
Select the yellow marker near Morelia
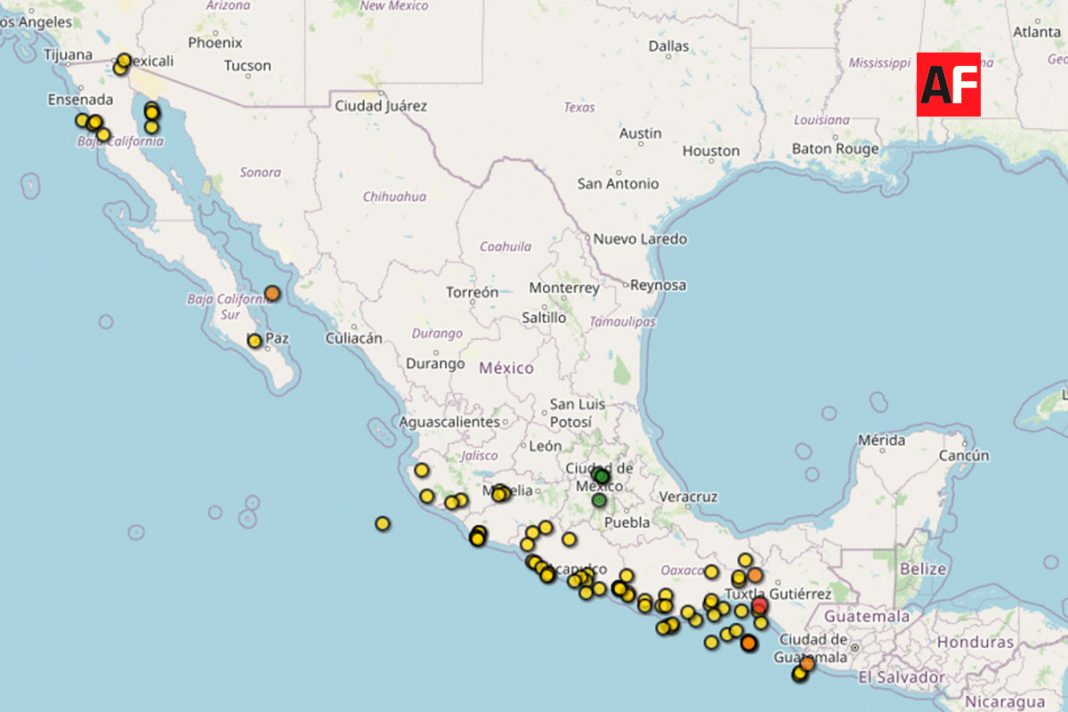pos(500,493)
